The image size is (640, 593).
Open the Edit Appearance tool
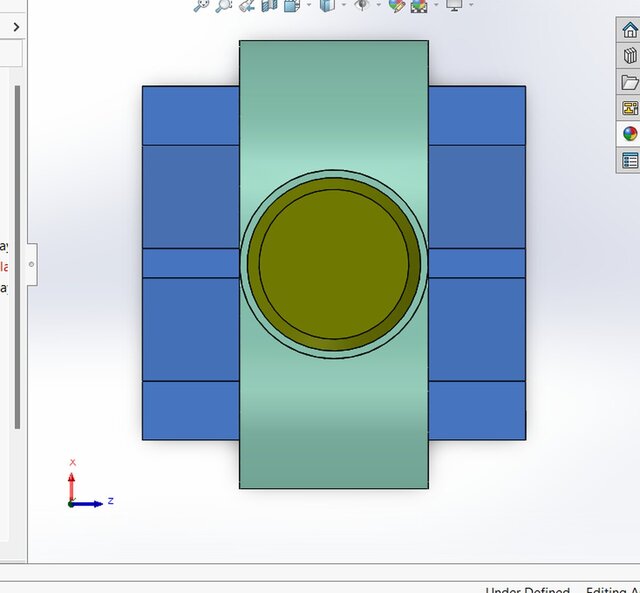coord(397,6)
